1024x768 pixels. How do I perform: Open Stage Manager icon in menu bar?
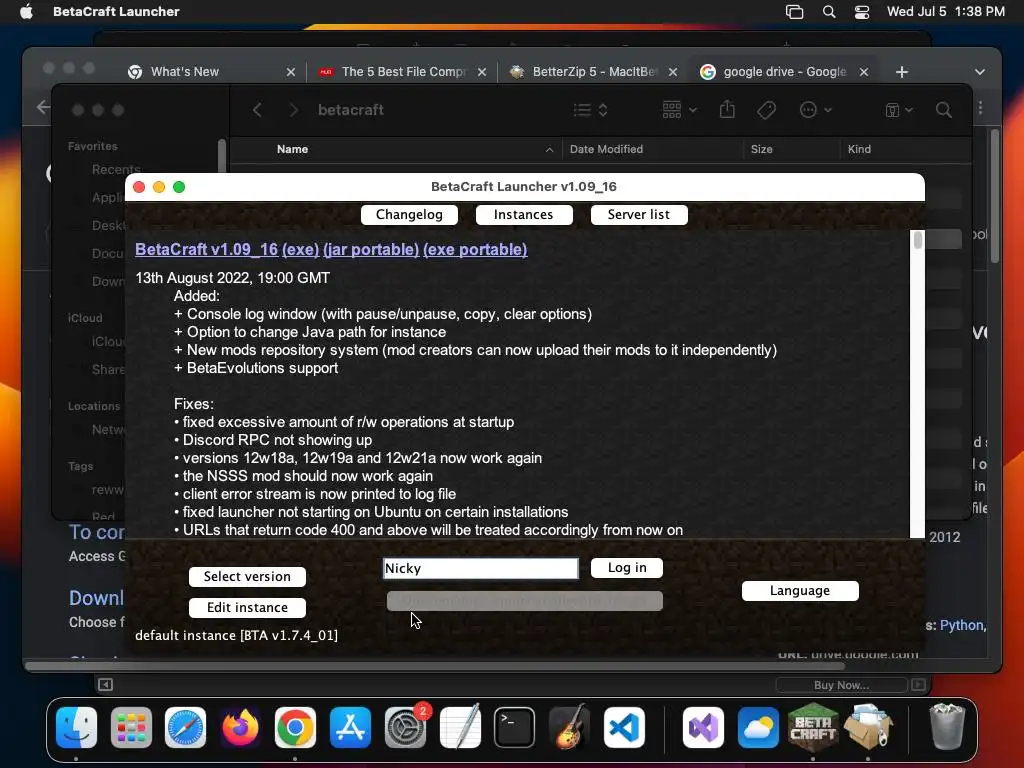pyautogui.click(x=794, y=12)
